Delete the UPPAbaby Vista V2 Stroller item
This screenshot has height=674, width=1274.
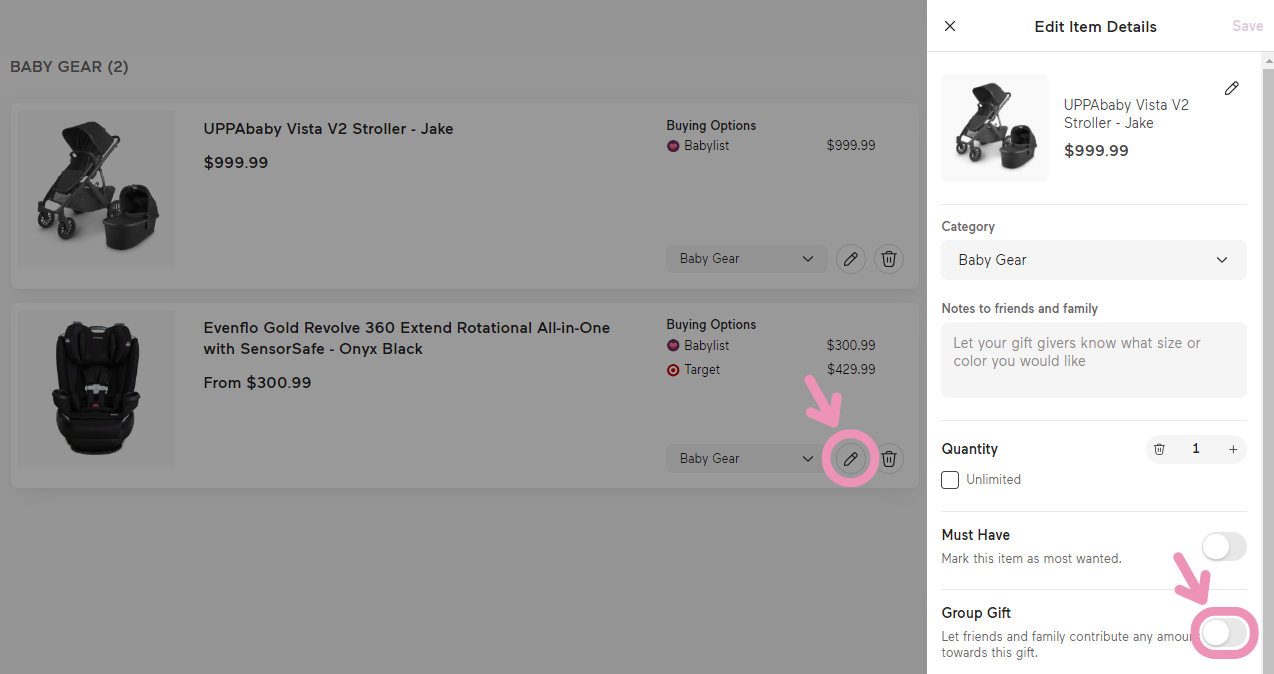889,259
